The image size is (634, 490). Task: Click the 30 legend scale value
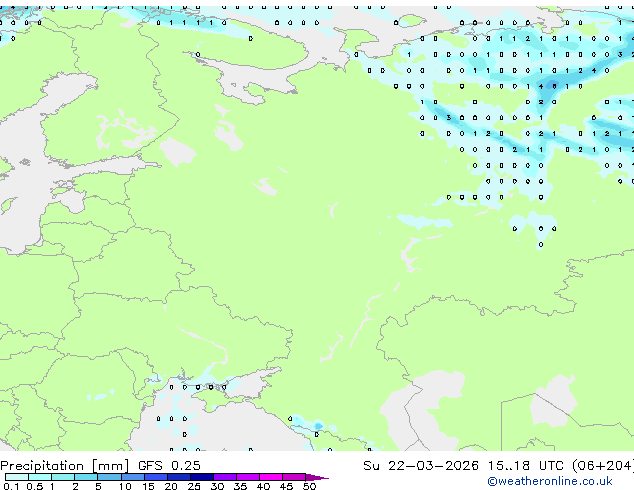[217, 486]
